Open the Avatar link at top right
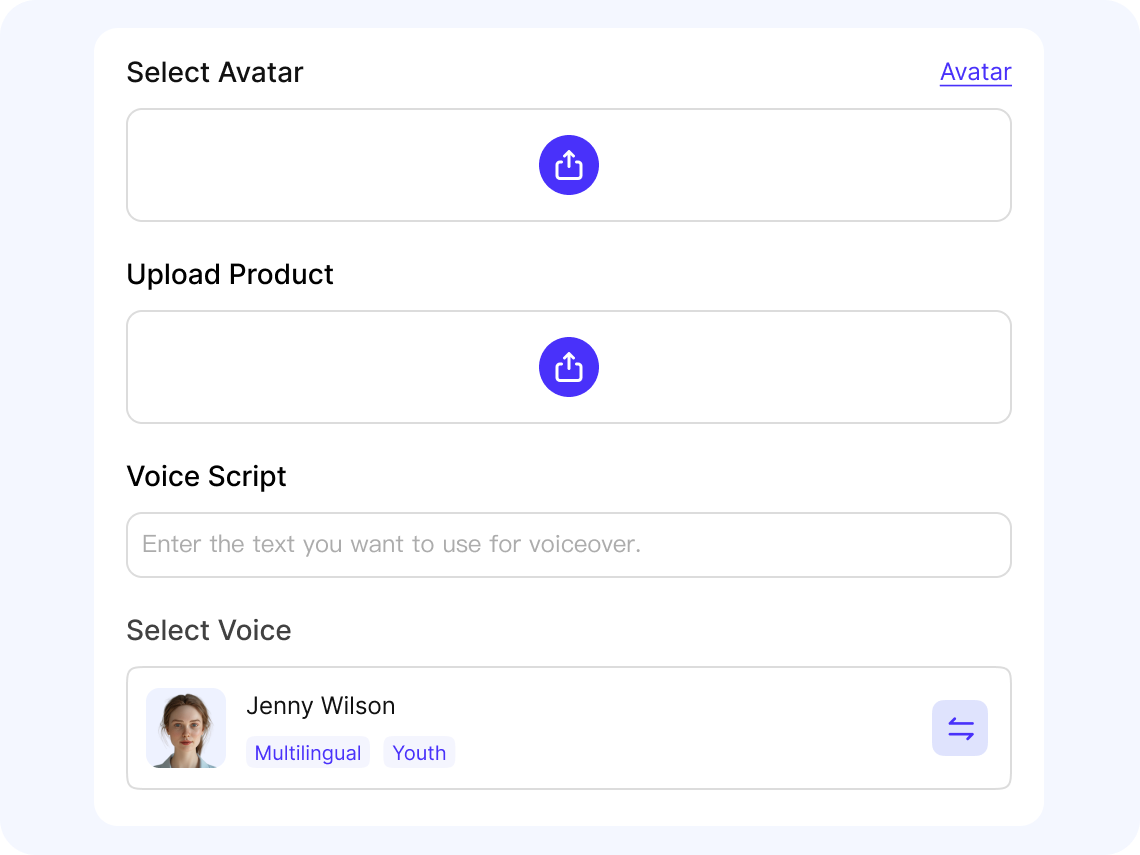This screenshot has height=855, width=1140. pyautogui.click(x=975, y=71)
